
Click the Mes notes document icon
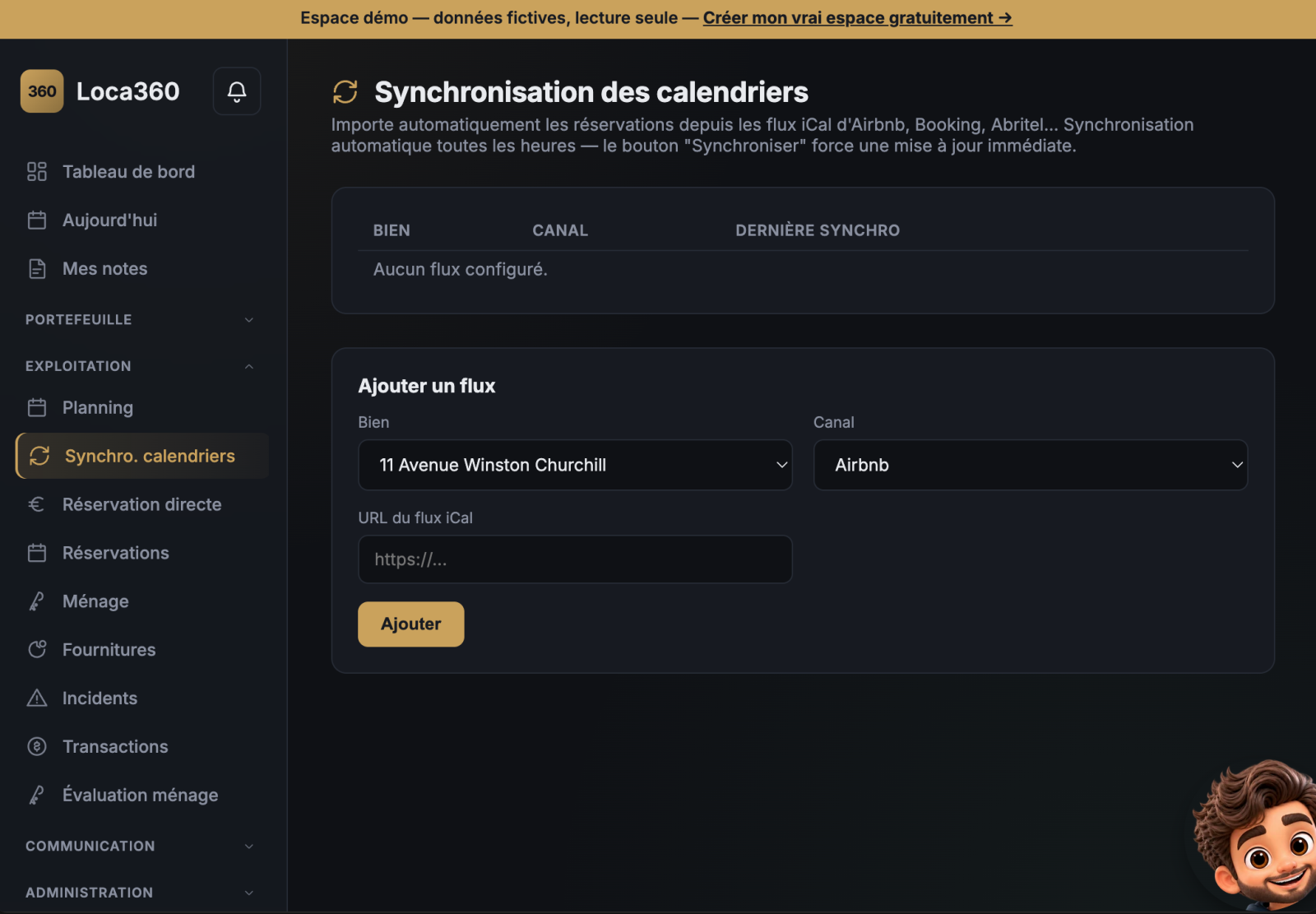click(x=37, y=269)
